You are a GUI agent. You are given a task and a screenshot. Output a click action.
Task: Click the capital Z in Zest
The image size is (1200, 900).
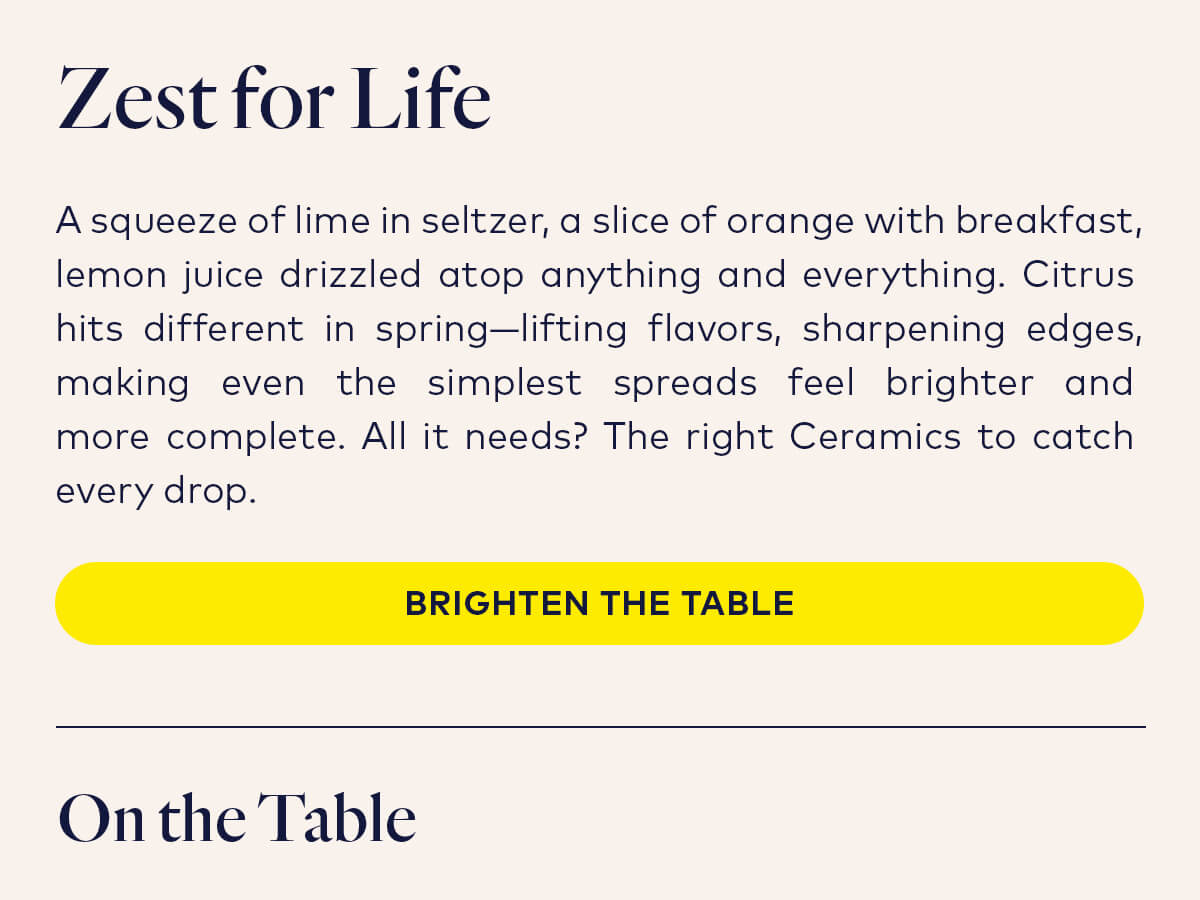86,98
